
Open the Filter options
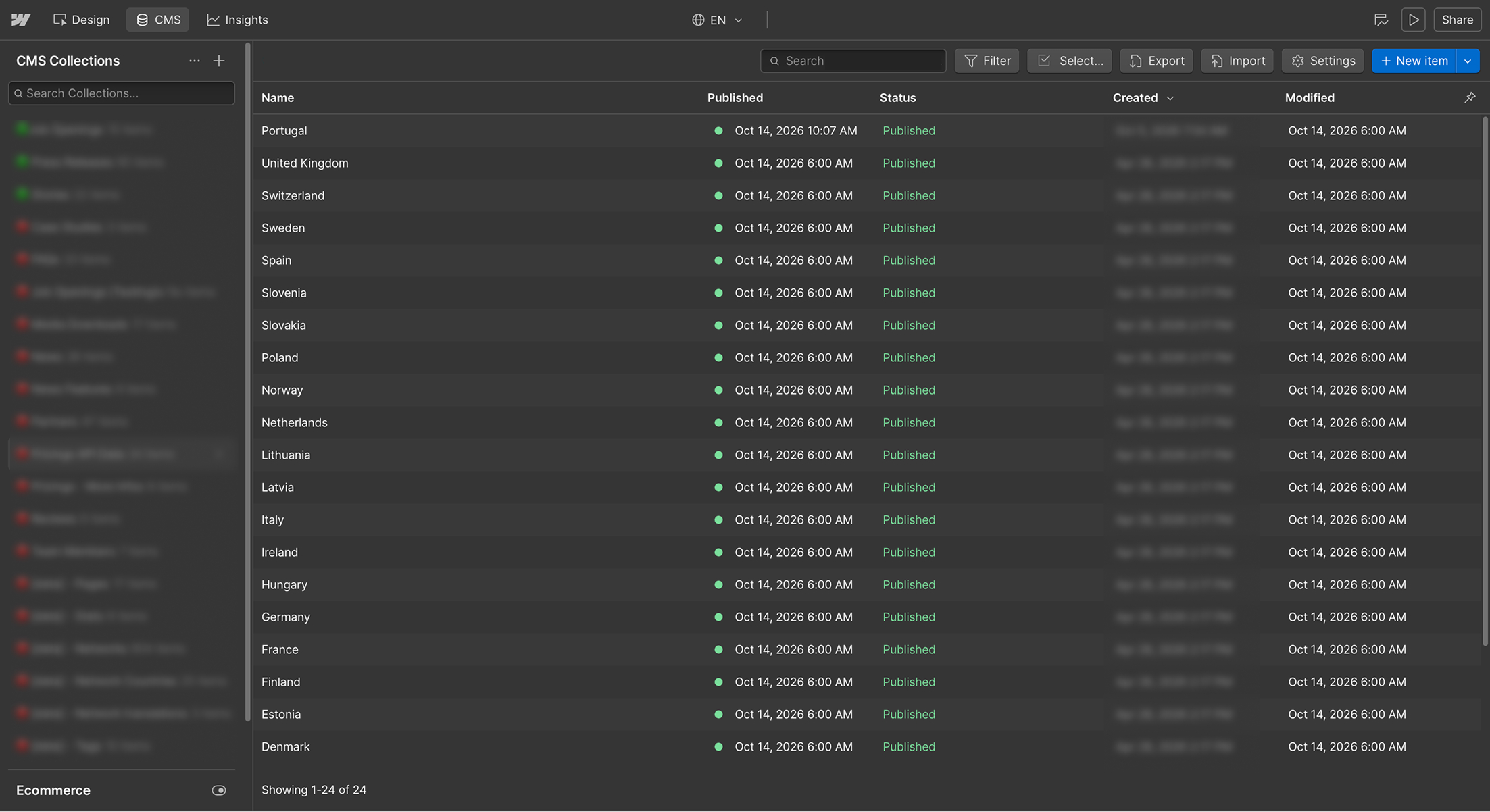pyautogui.click(x=987, y=61)
